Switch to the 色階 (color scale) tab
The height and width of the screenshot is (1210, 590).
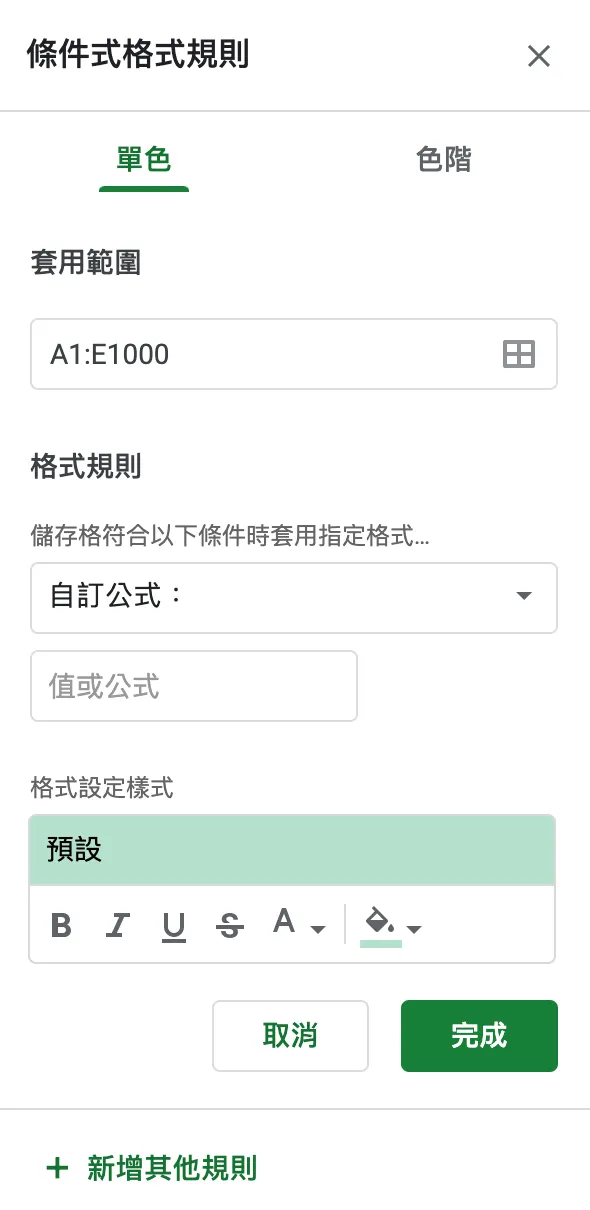(440, 158)
